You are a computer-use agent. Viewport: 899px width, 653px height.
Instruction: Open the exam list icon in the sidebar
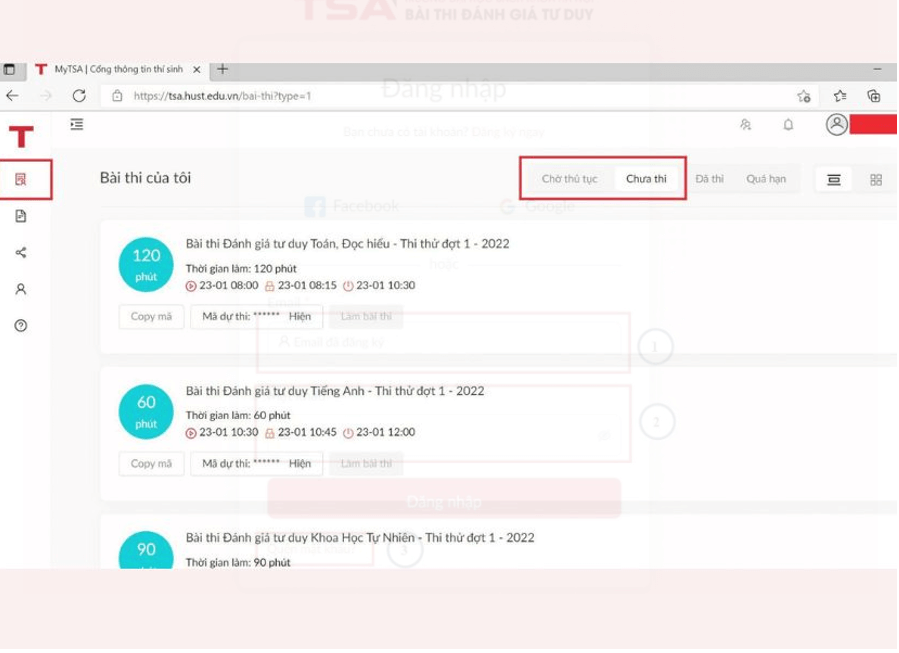click(21, 180)
